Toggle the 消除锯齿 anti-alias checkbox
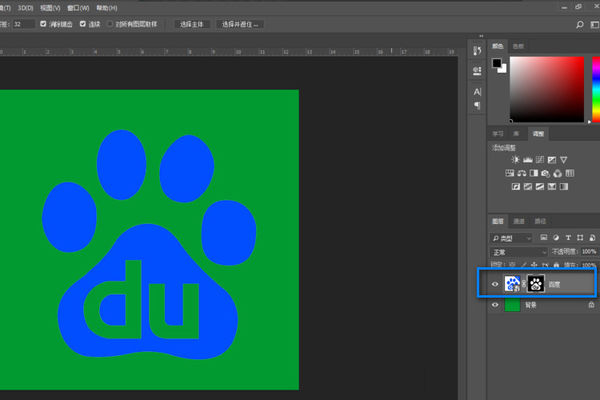Viewport: 600px width, 400px height. pos(43,24)
